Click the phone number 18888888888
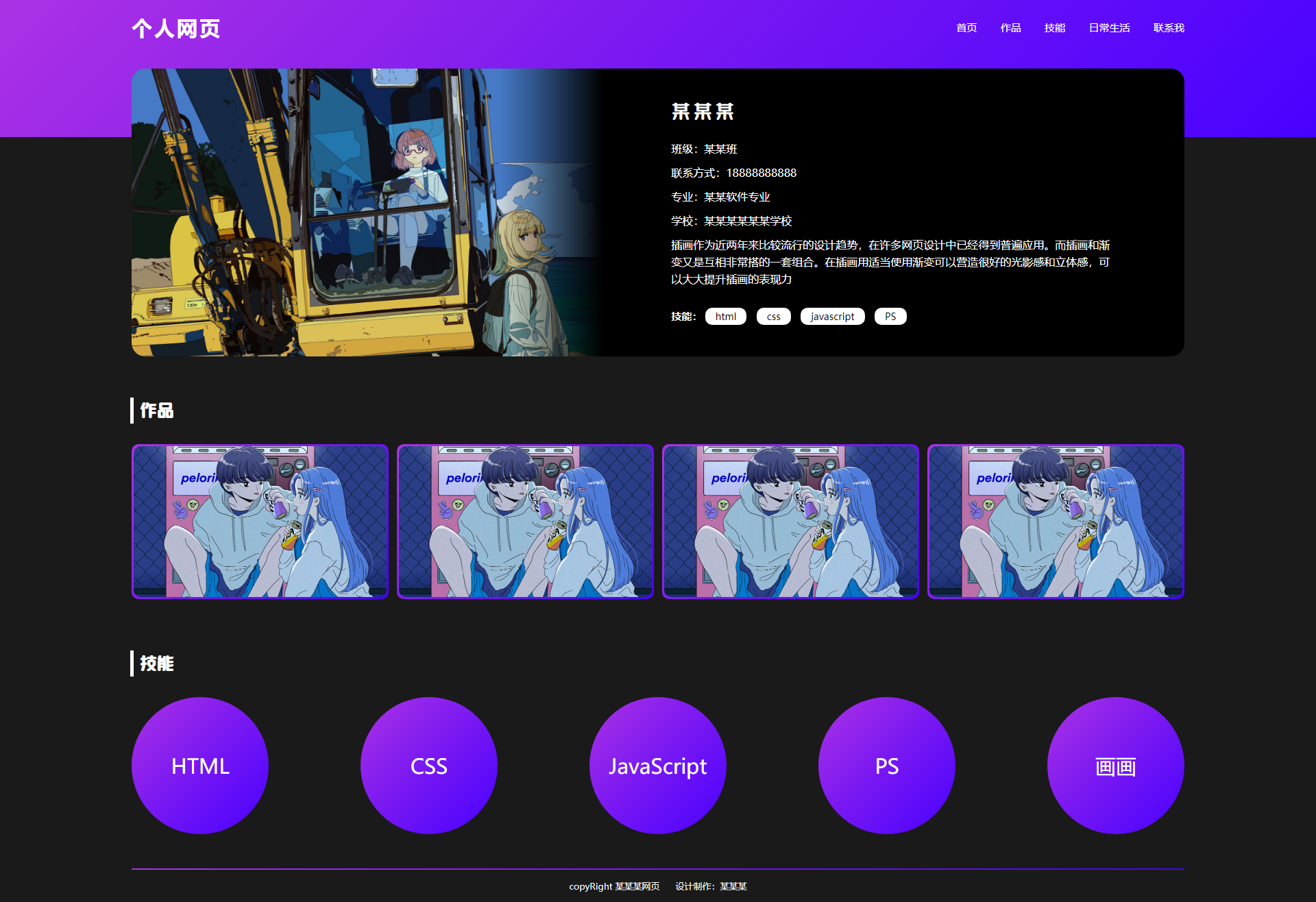This screenshot has height=902, width=1316. coord(761,173)
